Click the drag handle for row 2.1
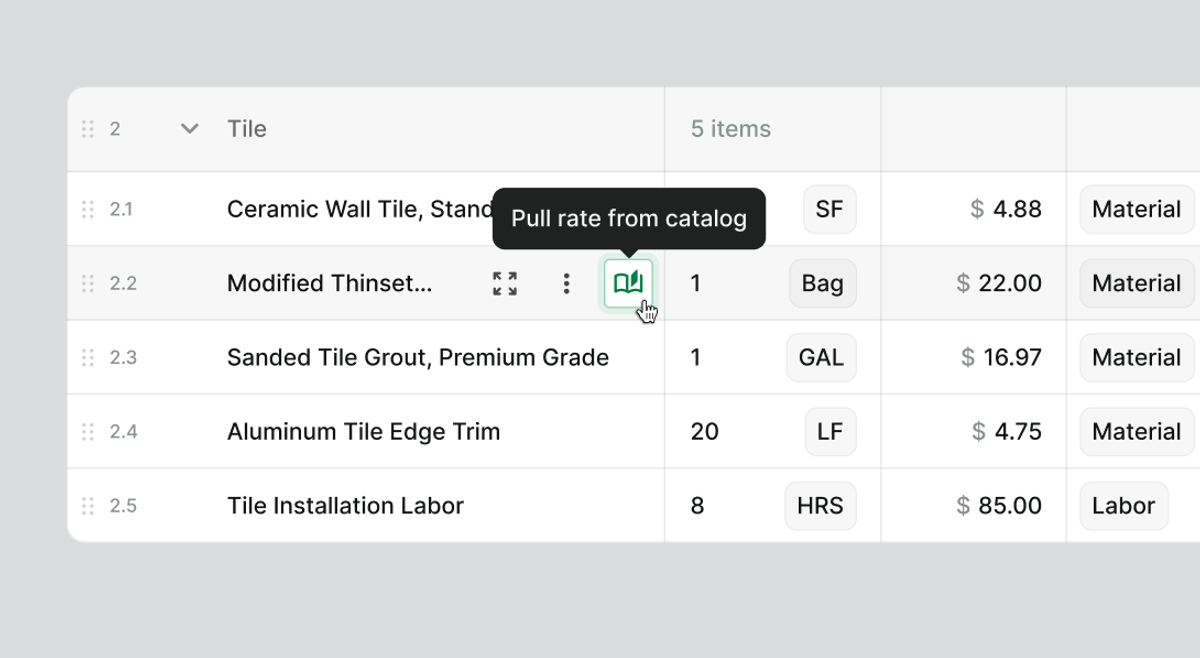The image size is (1200, 658). point(87,209)
